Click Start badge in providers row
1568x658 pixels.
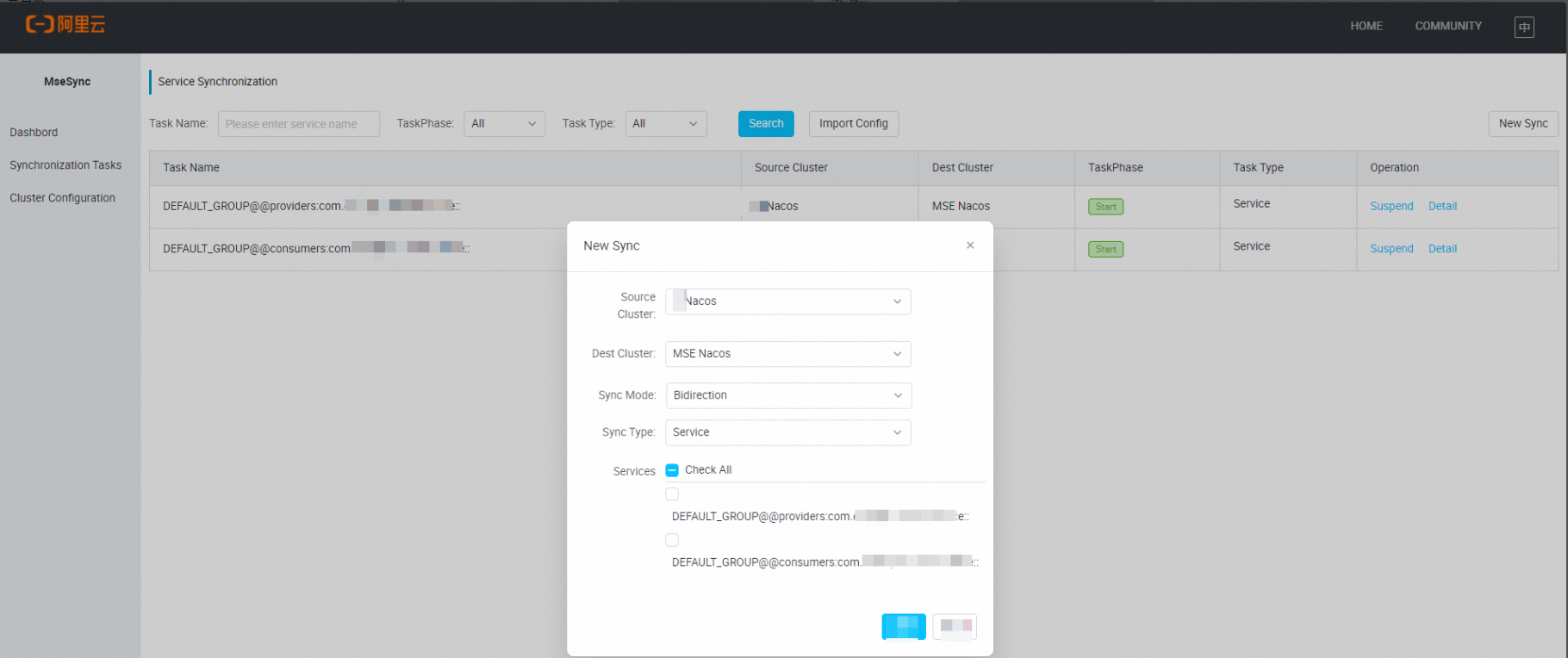tap(1105, 207)
